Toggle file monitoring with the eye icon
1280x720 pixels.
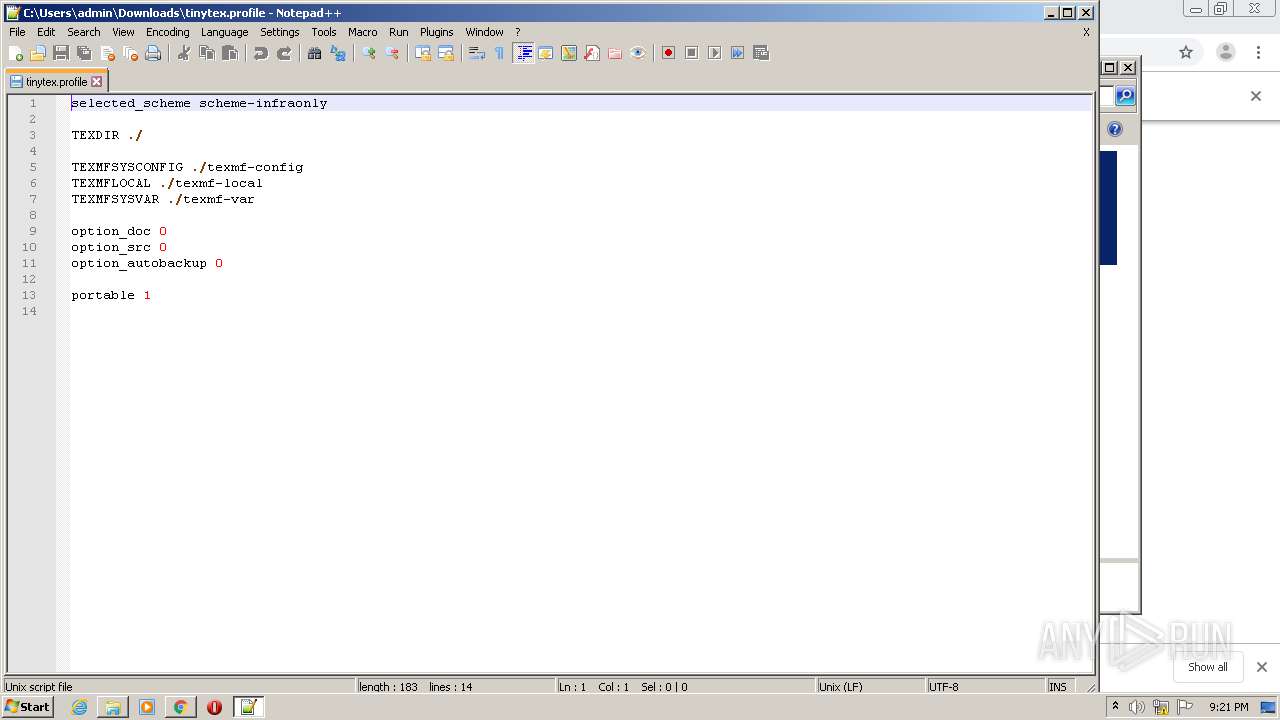click(x=638, y=53)
